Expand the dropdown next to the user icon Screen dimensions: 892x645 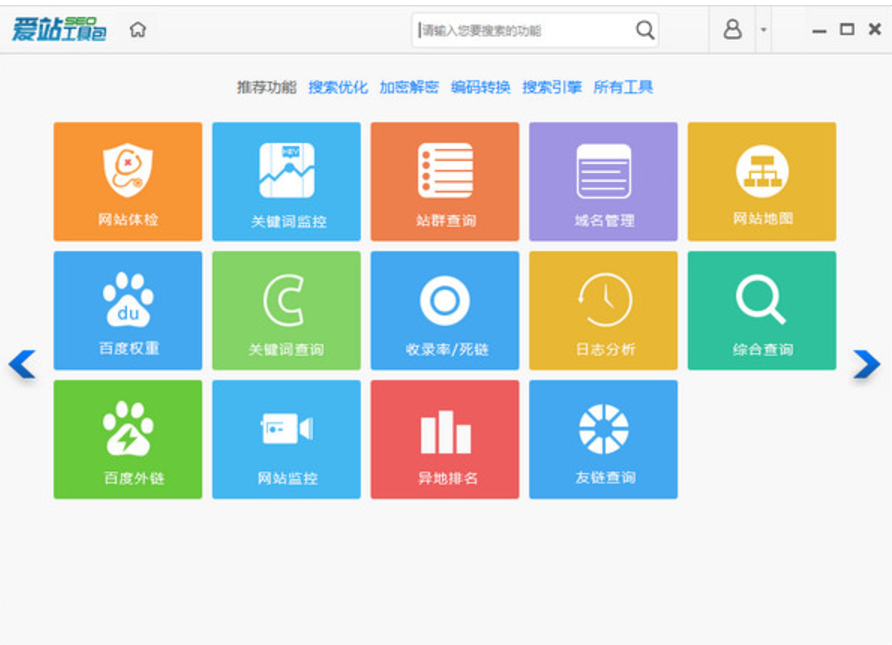pos(763,29)
